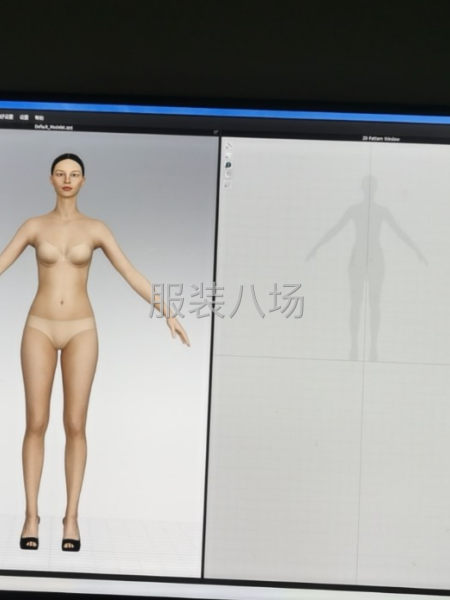Open the partially visible 偏好设置 menu
Viewport: 450px width, 600px height.
7,116
